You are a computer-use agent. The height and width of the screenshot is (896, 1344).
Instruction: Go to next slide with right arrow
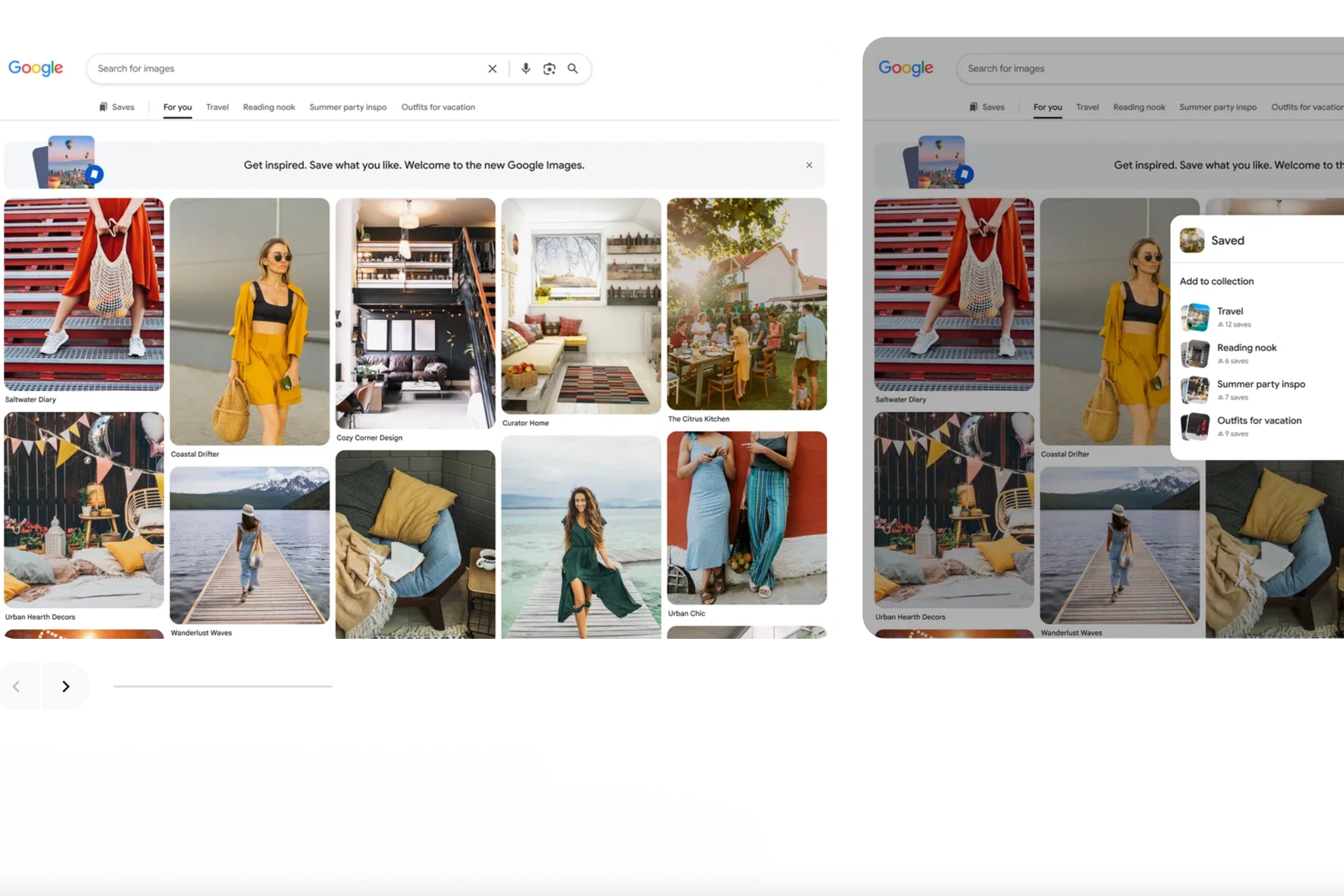tap(66, 686)
